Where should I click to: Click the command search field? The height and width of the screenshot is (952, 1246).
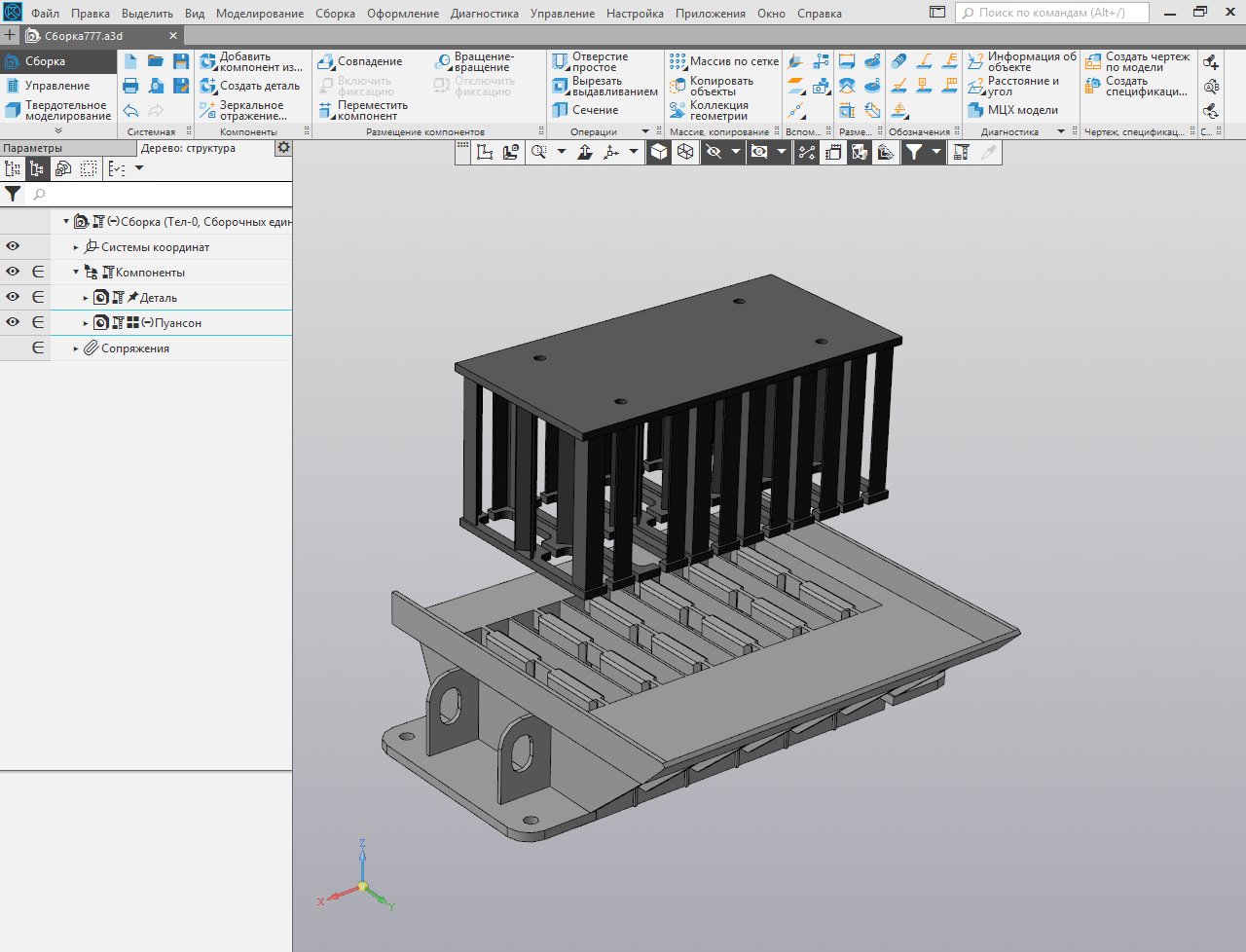1052,13
